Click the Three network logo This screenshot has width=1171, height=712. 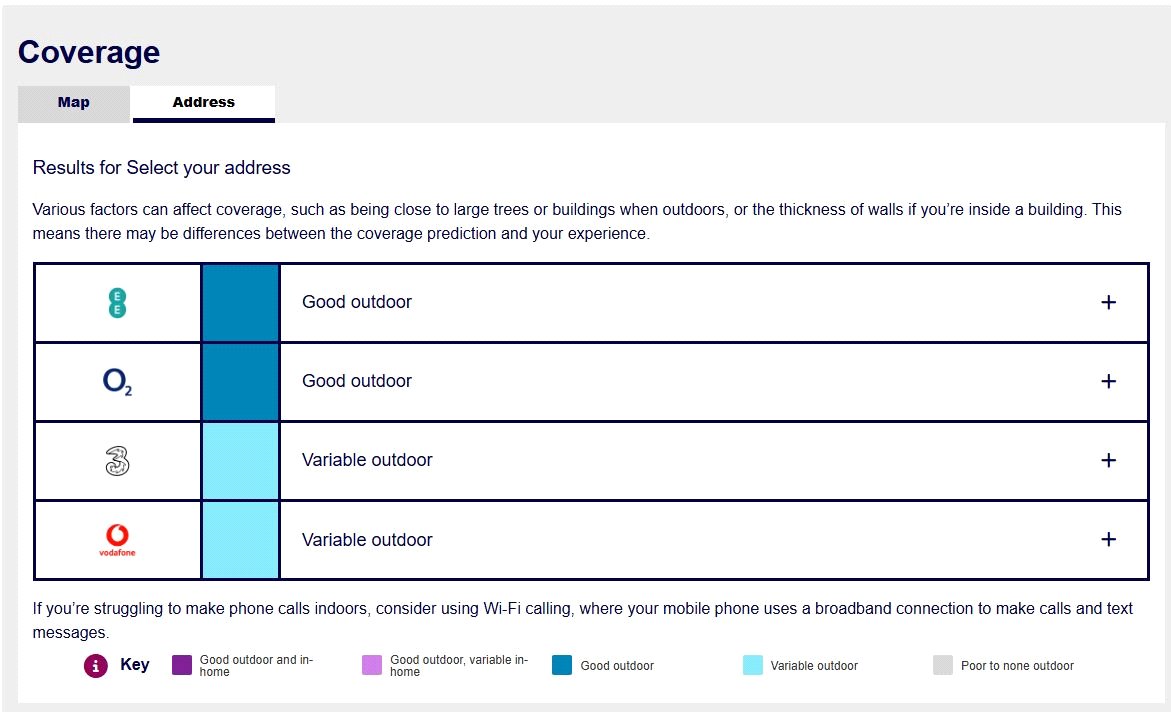(117, 461)
